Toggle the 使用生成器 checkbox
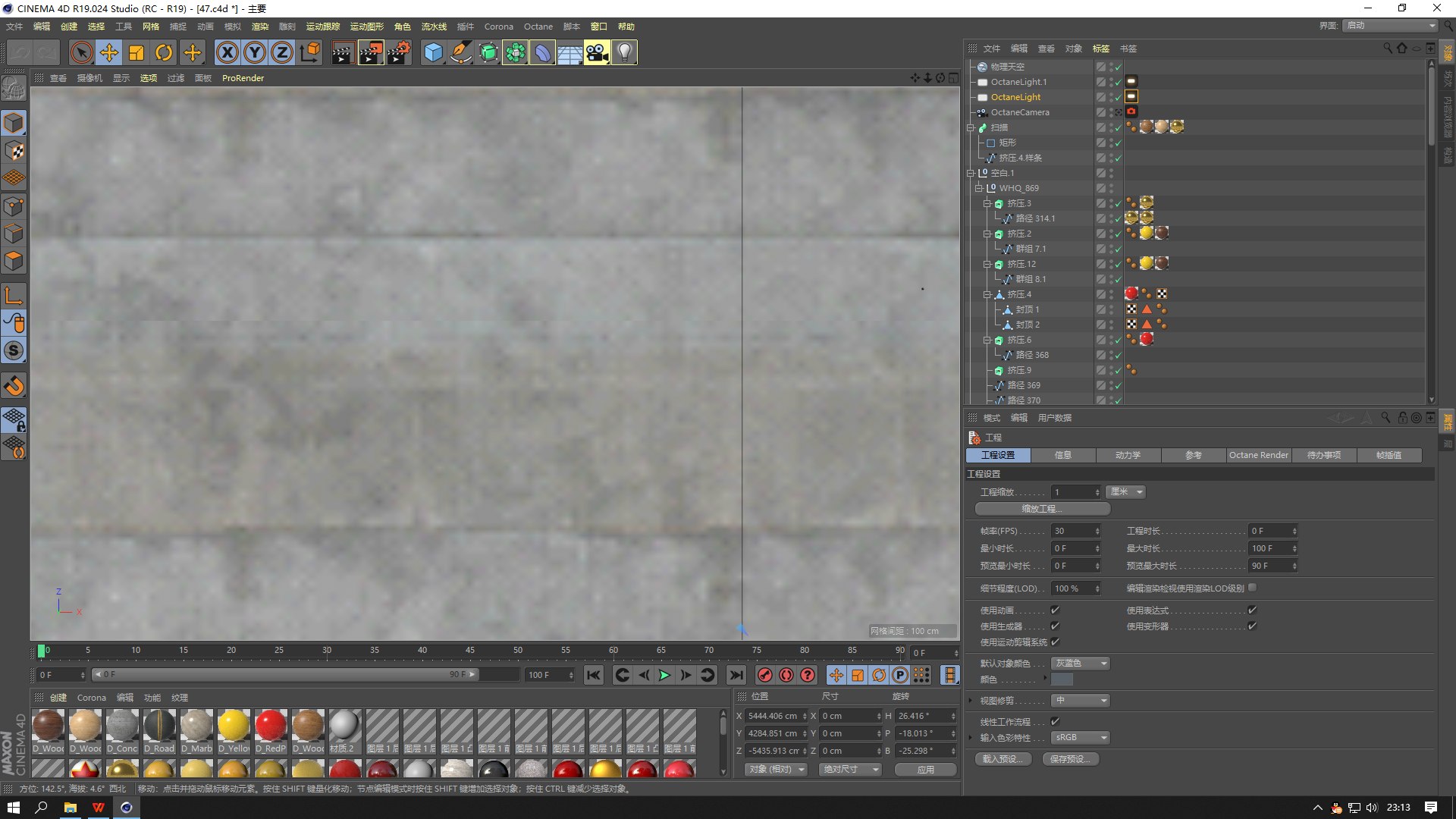Screen dimensions: 1456x819 point(1055,626)
